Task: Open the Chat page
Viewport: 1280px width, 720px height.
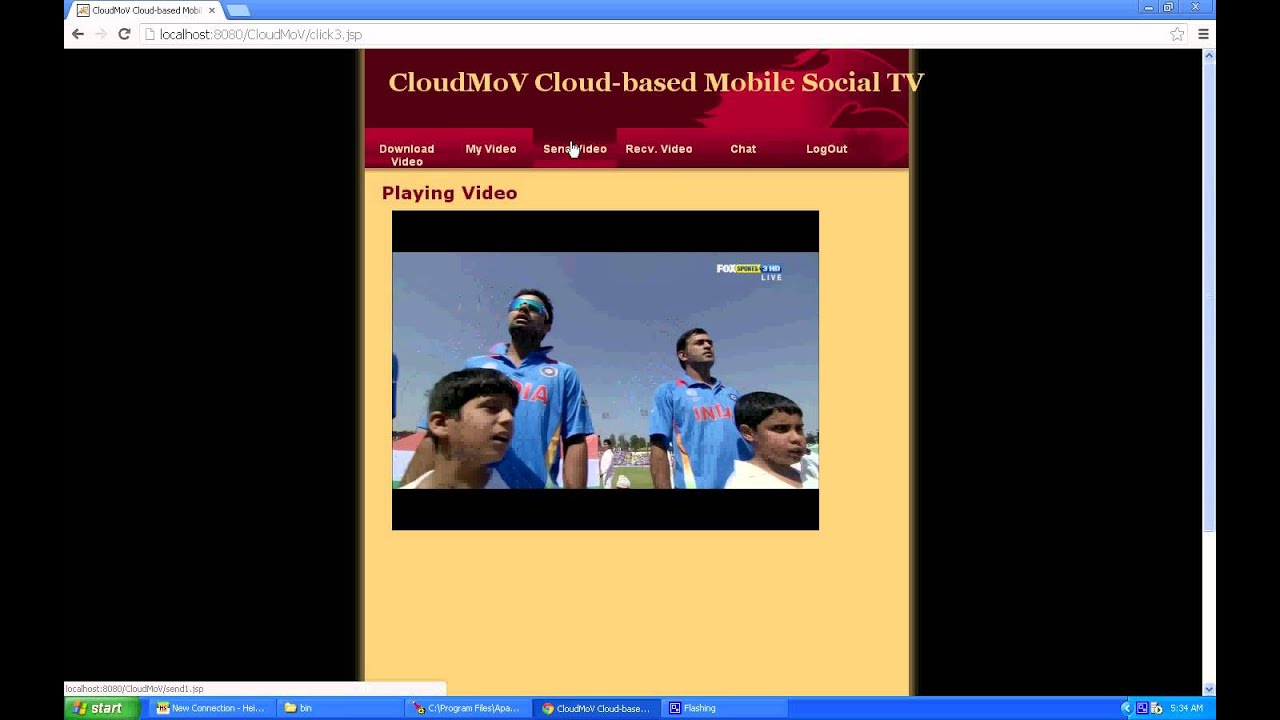Action: pos(743,149)
